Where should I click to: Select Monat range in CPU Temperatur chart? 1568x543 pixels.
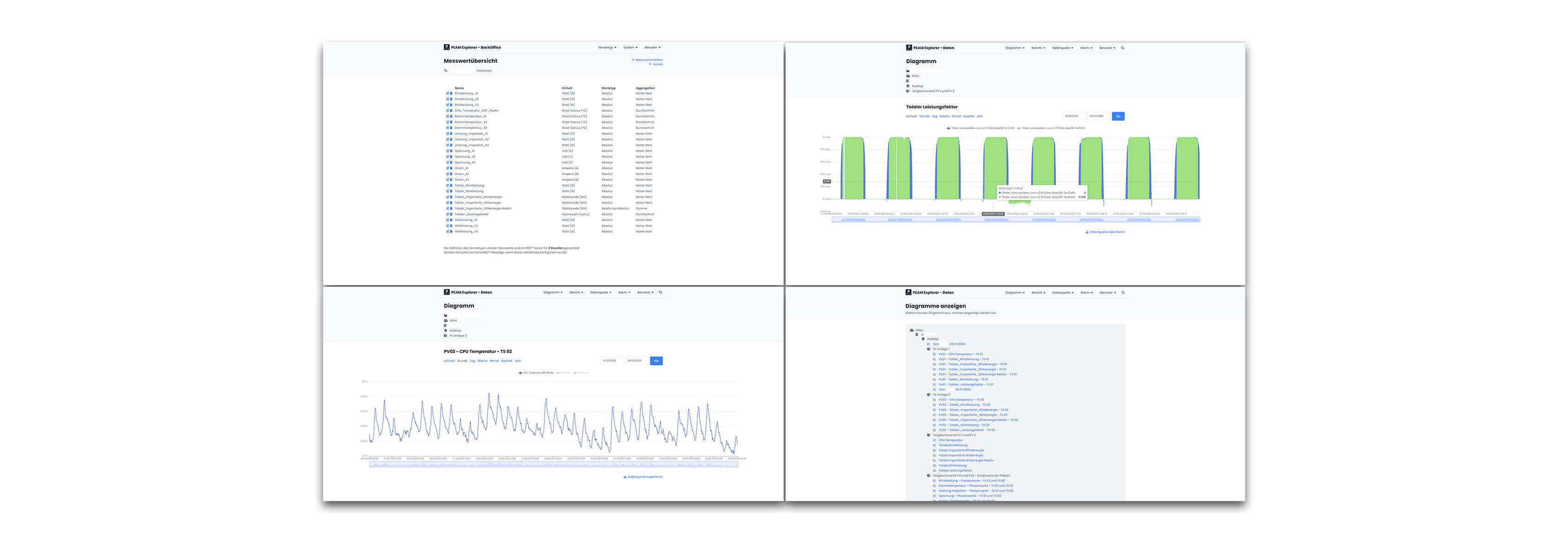tap(494, 361)
